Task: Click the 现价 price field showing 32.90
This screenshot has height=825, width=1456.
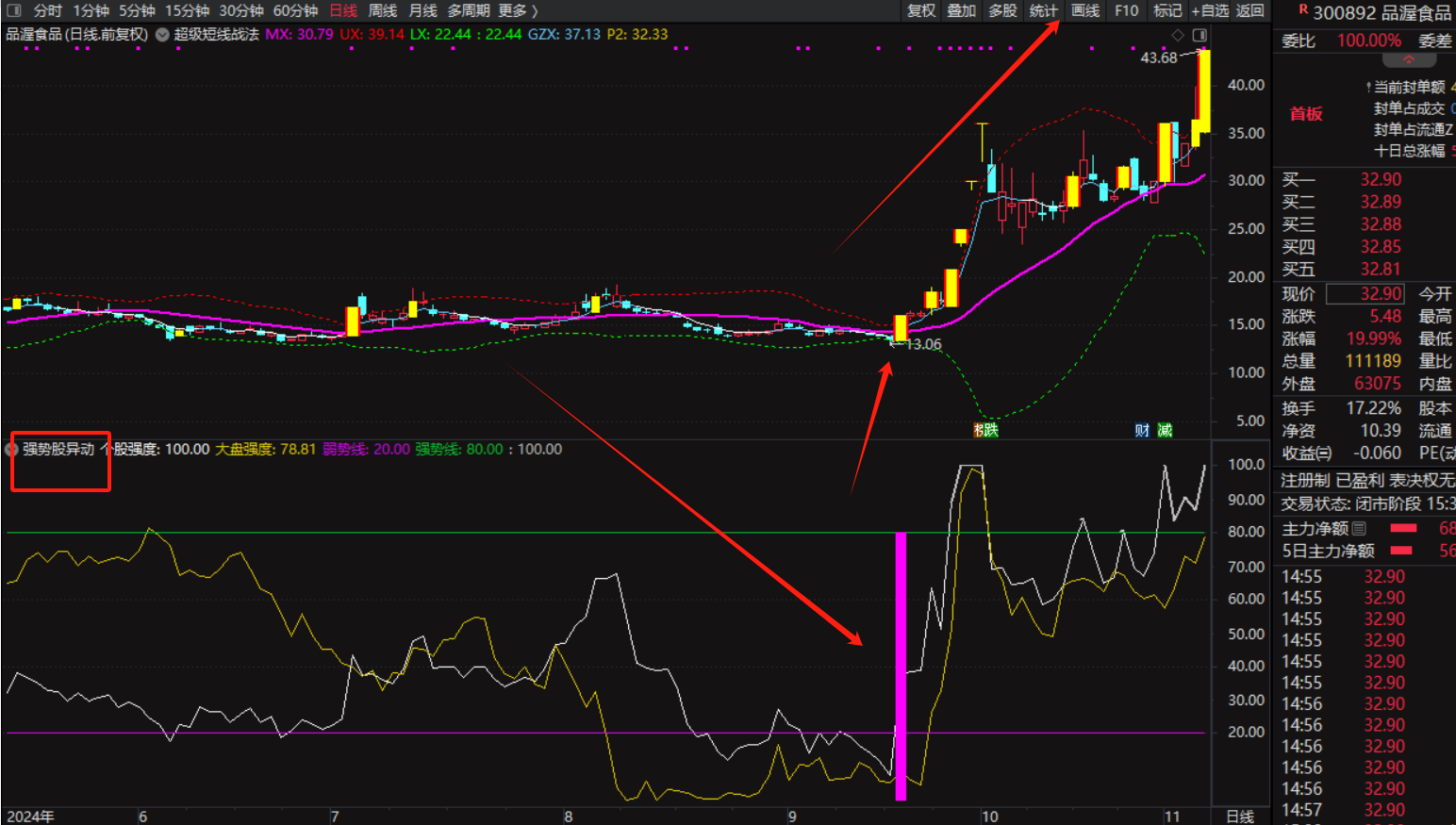Action: point(1365,294)
